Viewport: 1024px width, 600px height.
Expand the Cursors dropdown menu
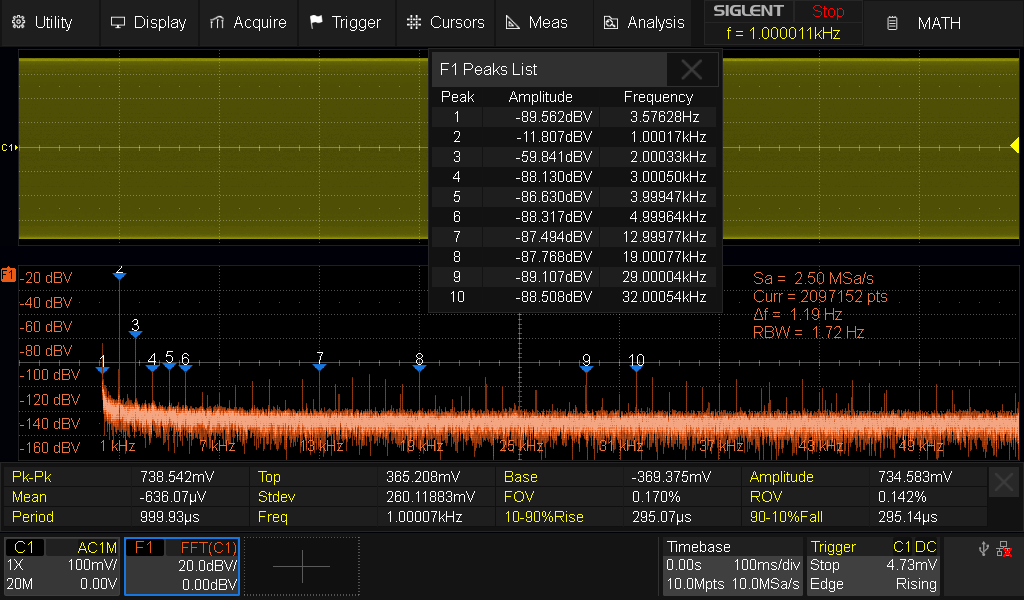tap(446, 22)
